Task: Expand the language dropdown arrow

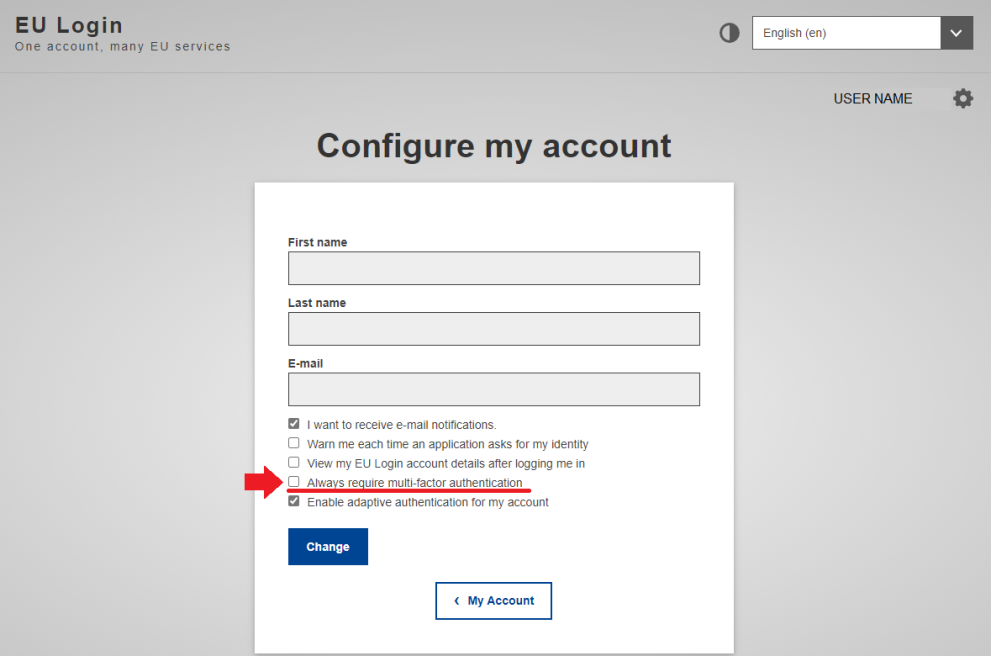Action: click(x=956, y=33)
